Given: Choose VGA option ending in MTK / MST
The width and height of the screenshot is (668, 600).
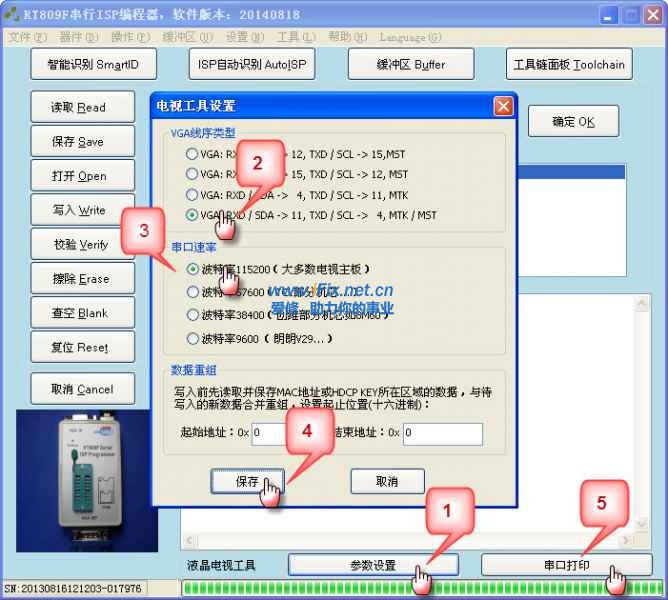Looking at the screenshot, I should [192, 215].
